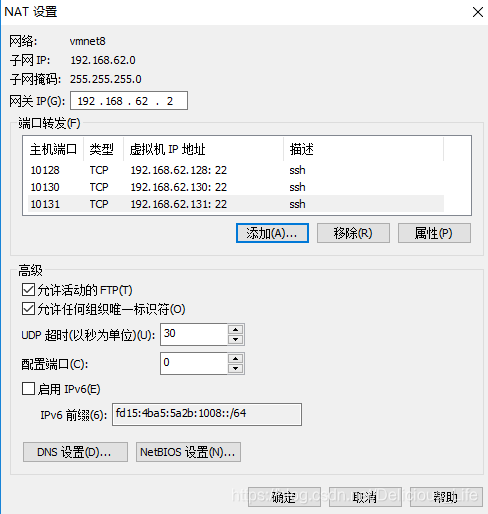
Task: Open DNS 设置(D)... dialog
Action: (x=75, y=452)
